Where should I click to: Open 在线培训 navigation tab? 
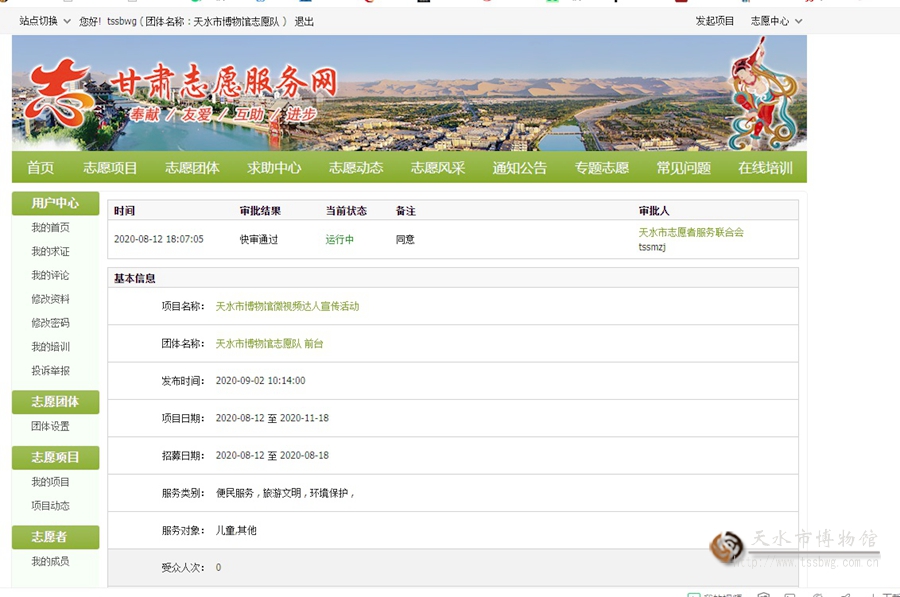pos(765,168)
